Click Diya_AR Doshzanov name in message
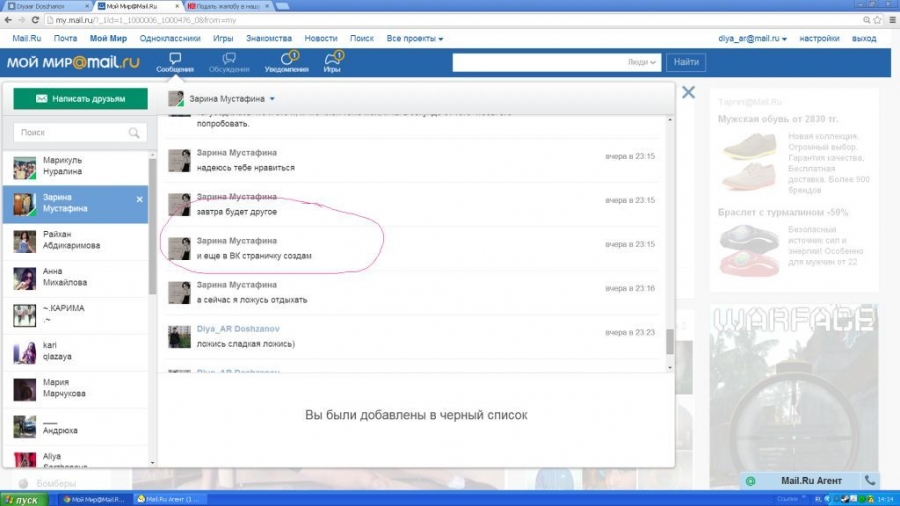Viewport: 900px width, 506px height. point(238,329)
